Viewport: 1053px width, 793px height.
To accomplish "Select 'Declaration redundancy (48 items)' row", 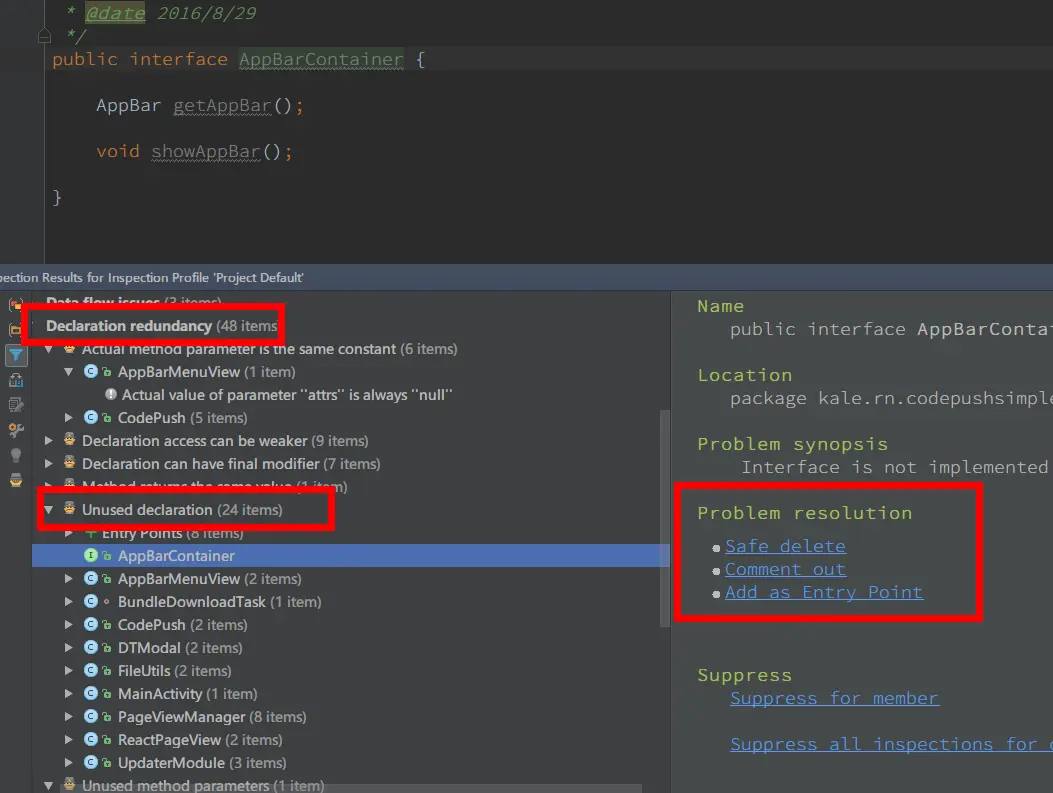I will tap(161, 326).
